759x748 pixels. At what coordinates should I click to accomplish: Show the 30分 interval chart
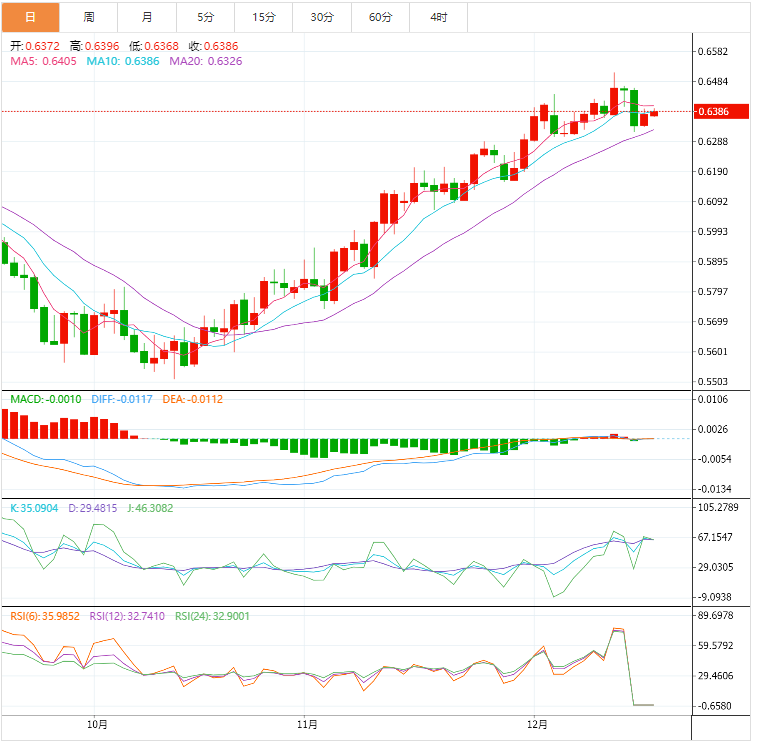coord(322,17)
